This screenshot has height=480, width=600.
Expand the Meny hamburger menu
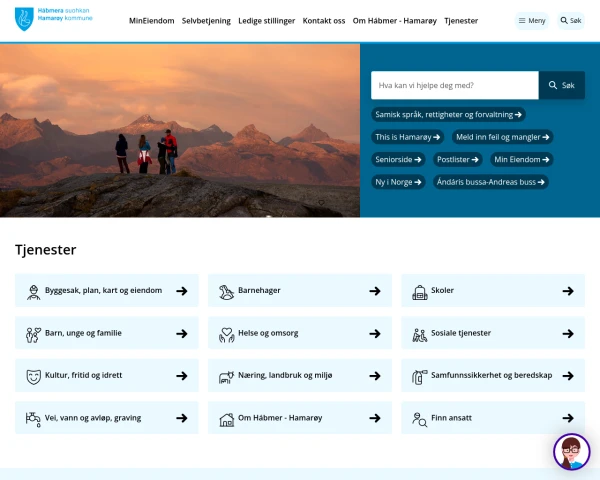pyautogui.click(x=531, y=21)
